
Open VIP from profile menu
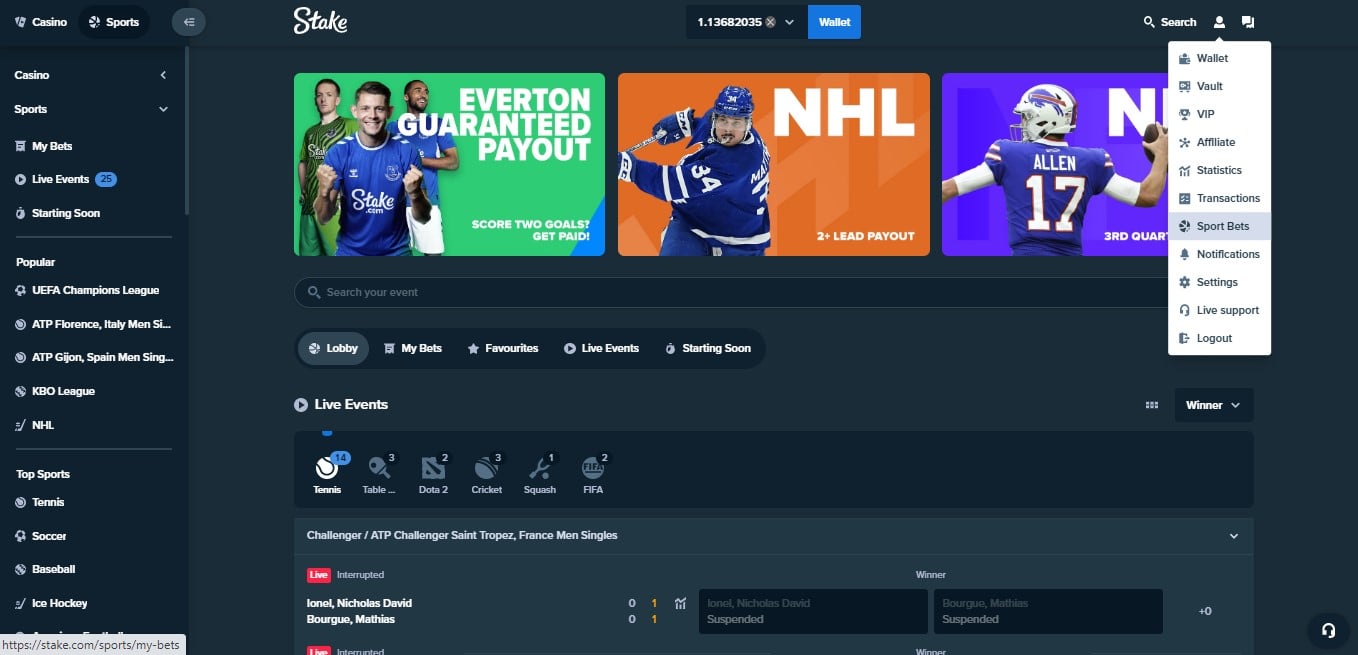point(1219,114)
